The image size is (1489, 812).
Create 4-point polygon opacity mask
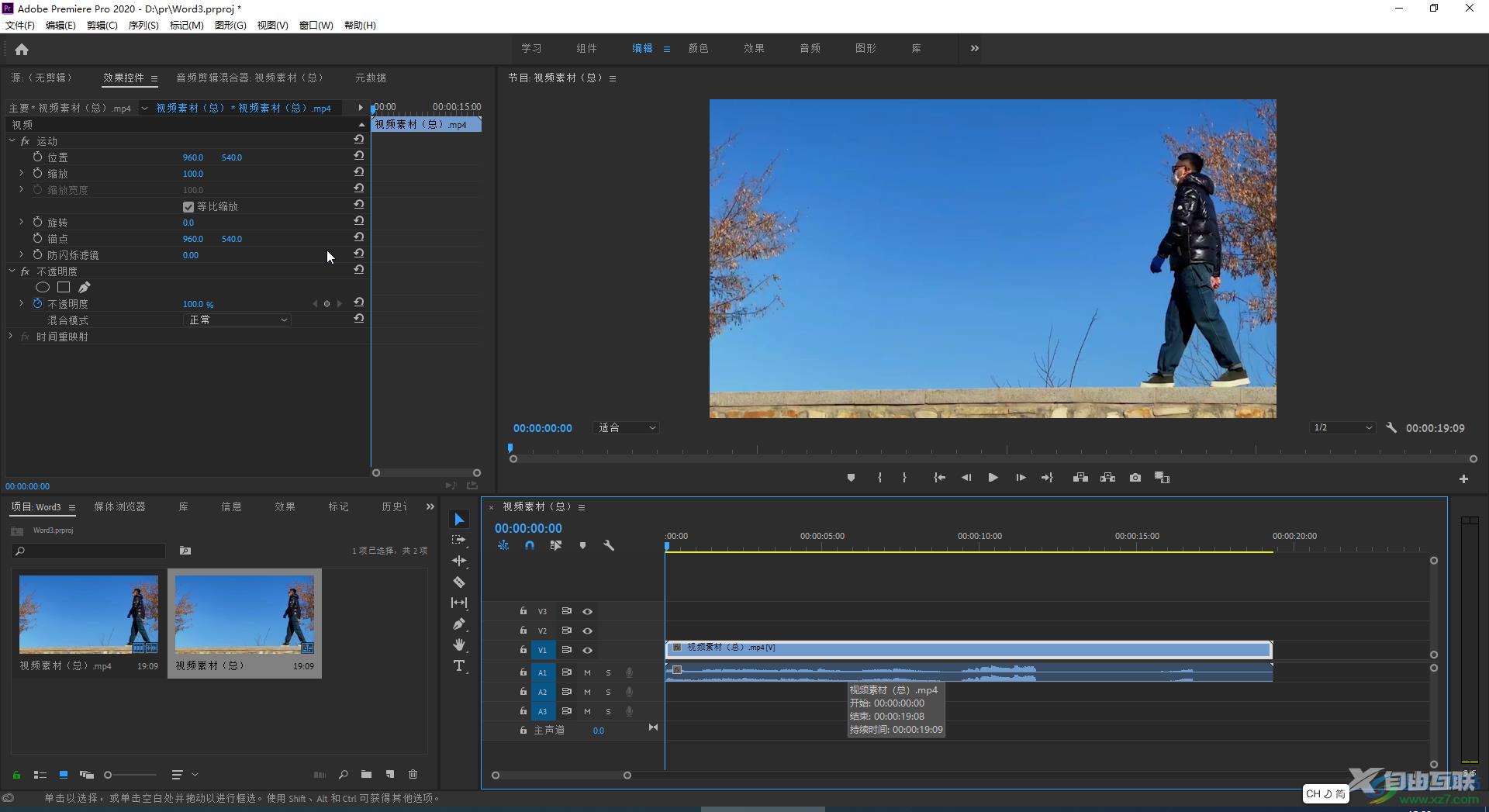pos(64,287)
